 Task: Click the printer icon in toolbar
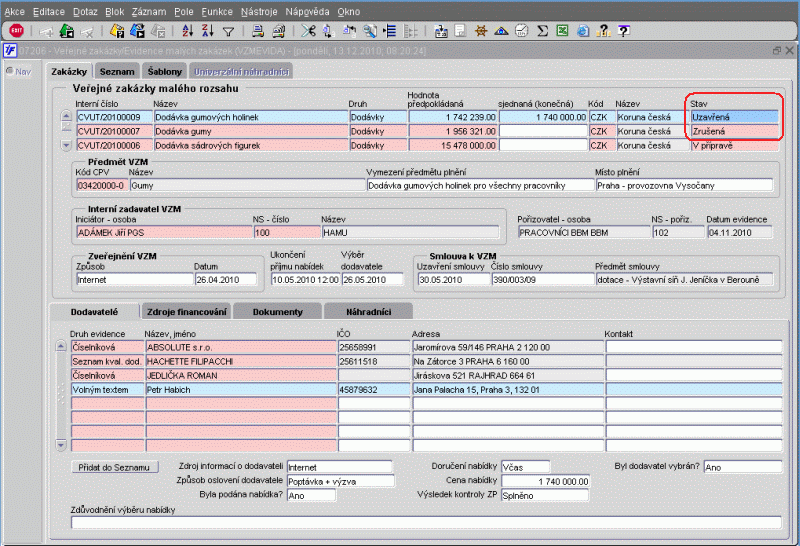[x=257, y=31]
